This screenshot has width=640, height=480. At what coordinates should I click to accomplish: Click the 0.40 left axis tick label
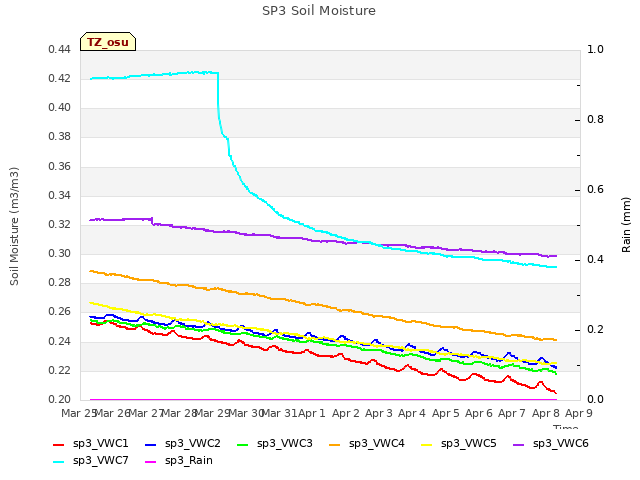click(x=60, y=108)
